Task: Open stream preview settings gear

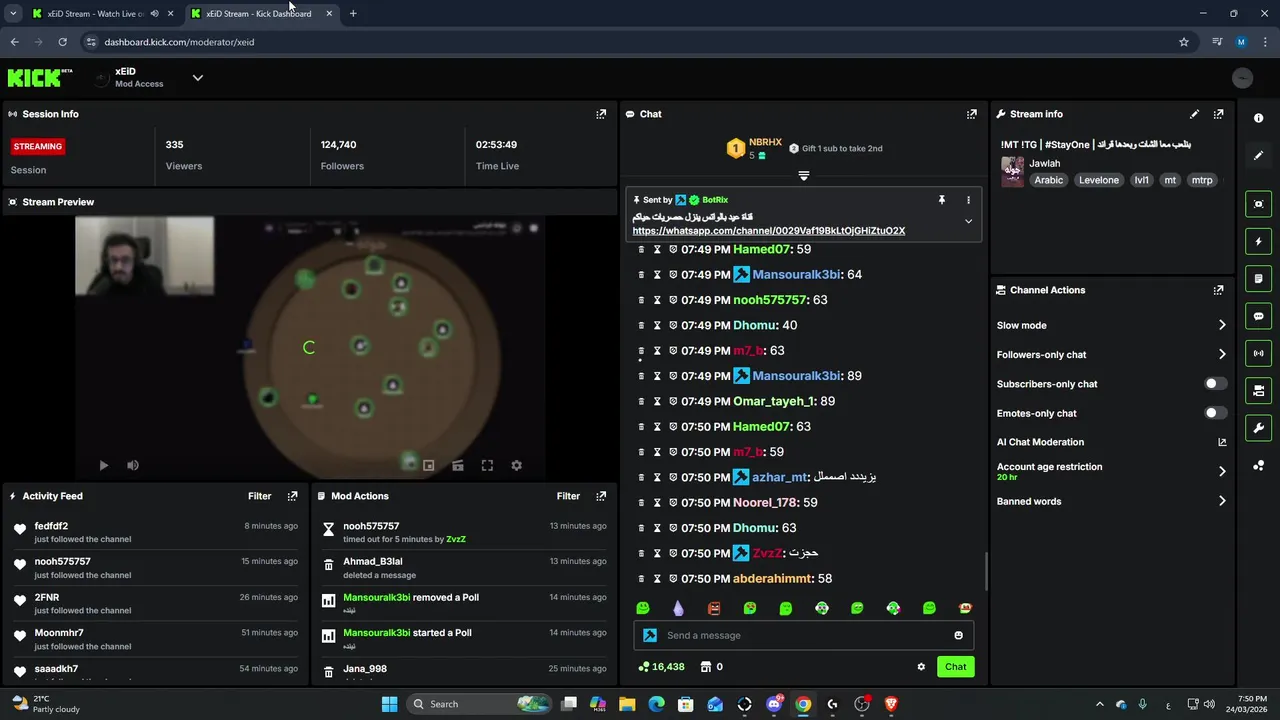Action: coord(516,465)
